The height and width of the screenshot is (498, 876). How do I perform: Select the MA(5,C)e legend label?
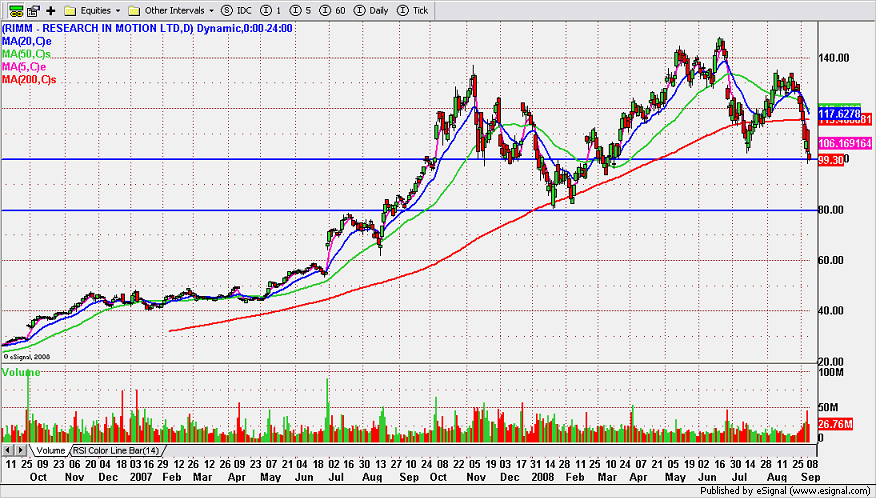[x=22, y=67]
